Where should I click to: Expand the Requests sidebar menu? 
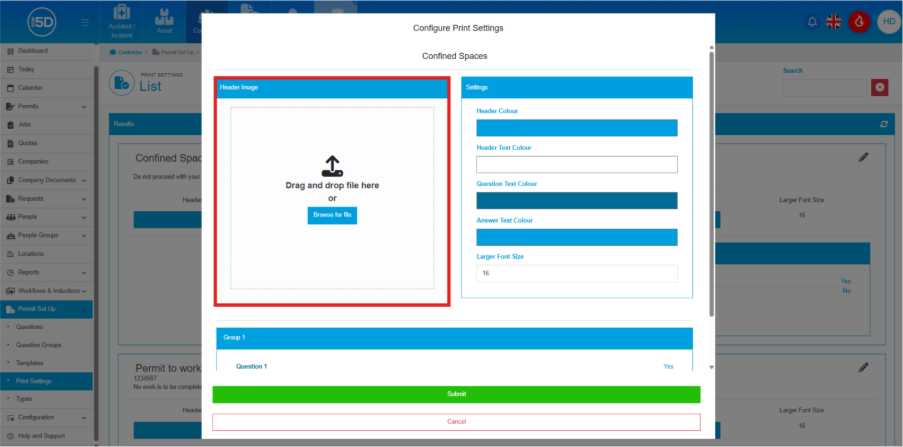click(46, 199)
